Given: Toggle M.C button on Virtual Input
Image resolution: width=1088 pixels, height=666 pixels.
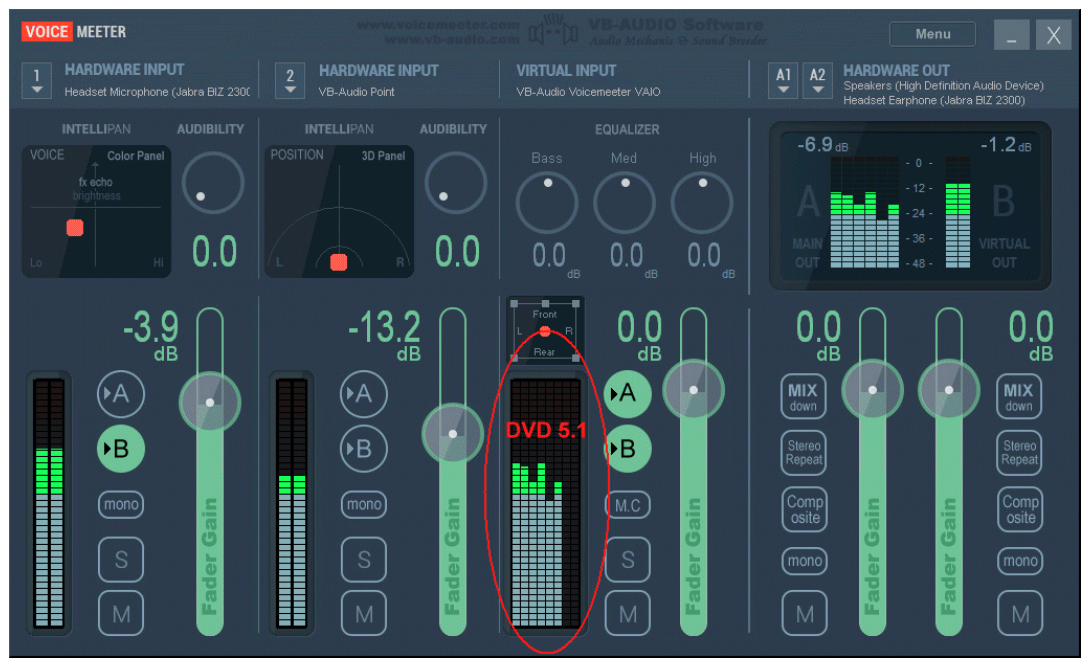Looking at the screenshot, I should [627, 505].
